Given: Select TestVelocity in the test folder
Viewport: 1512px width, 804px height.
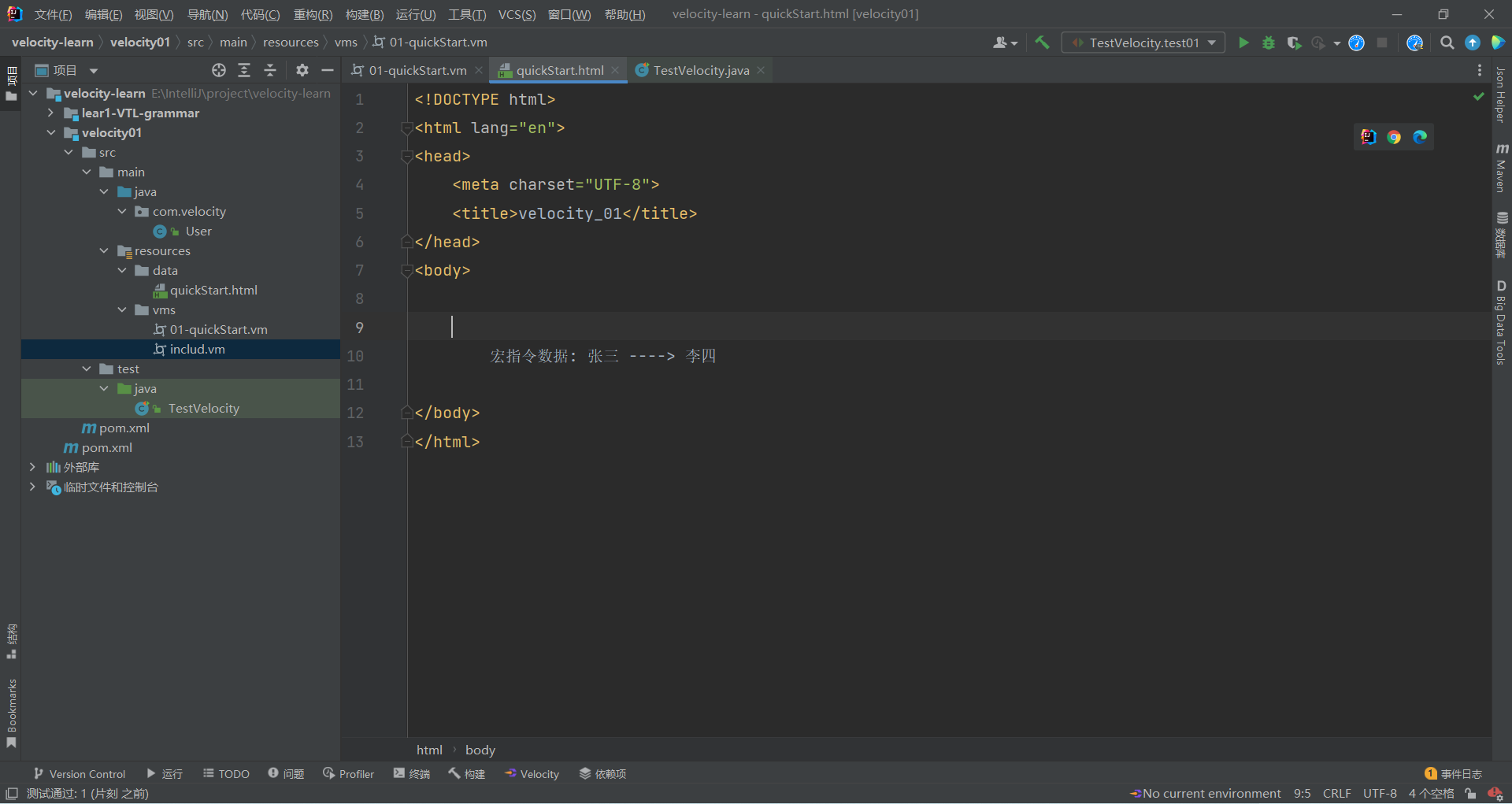Looking at the screenshot, I should point(203,408).
